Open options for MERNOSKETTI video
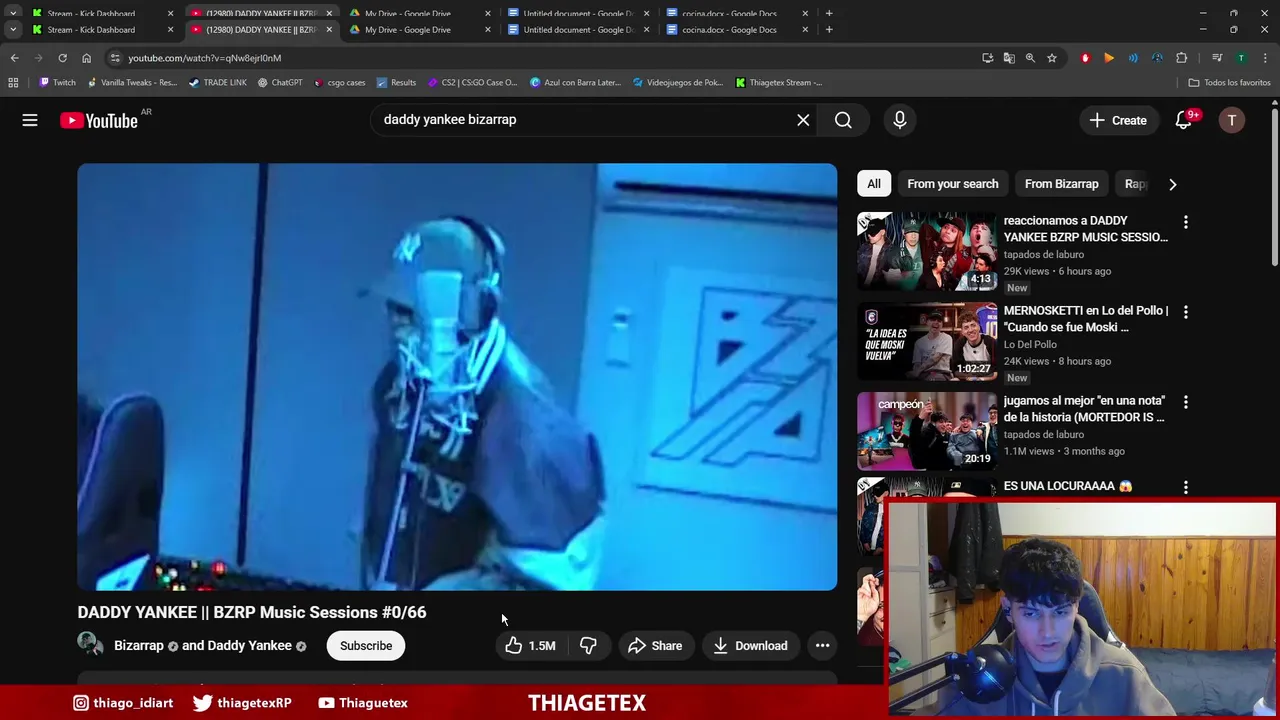 tap(1186, 312)
